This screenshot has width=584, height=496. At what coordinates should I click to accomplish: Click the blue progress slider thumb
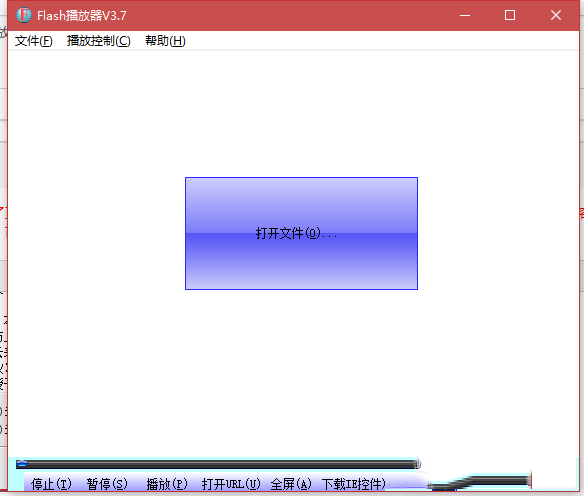pos(22,464)
